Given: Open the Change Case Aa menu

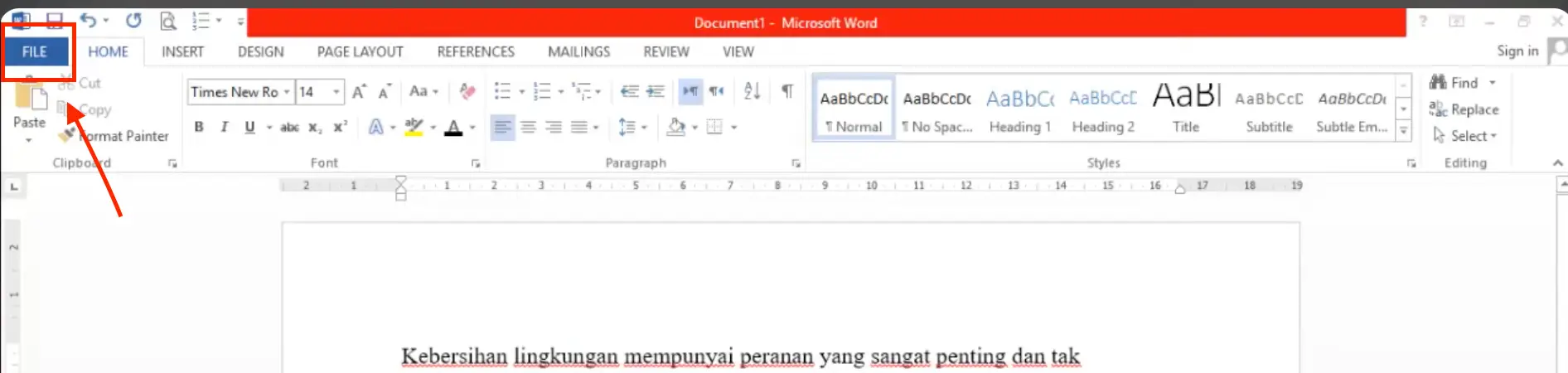Looking at the screenshot, I should [423, 91].
